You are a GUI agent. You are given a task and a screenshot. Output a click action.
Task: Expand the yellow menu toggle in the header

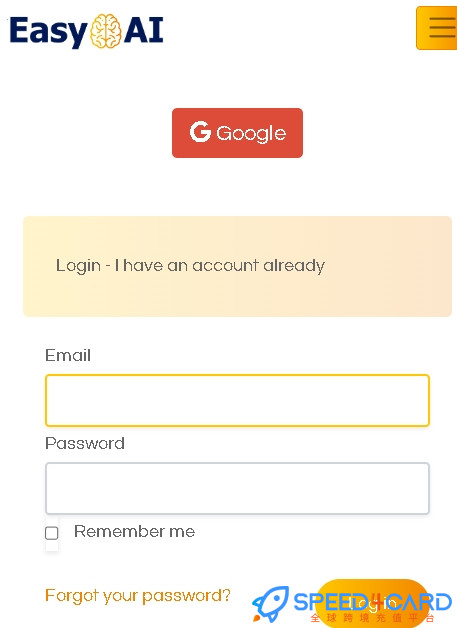pyautogui.click(x=437, y=28)
